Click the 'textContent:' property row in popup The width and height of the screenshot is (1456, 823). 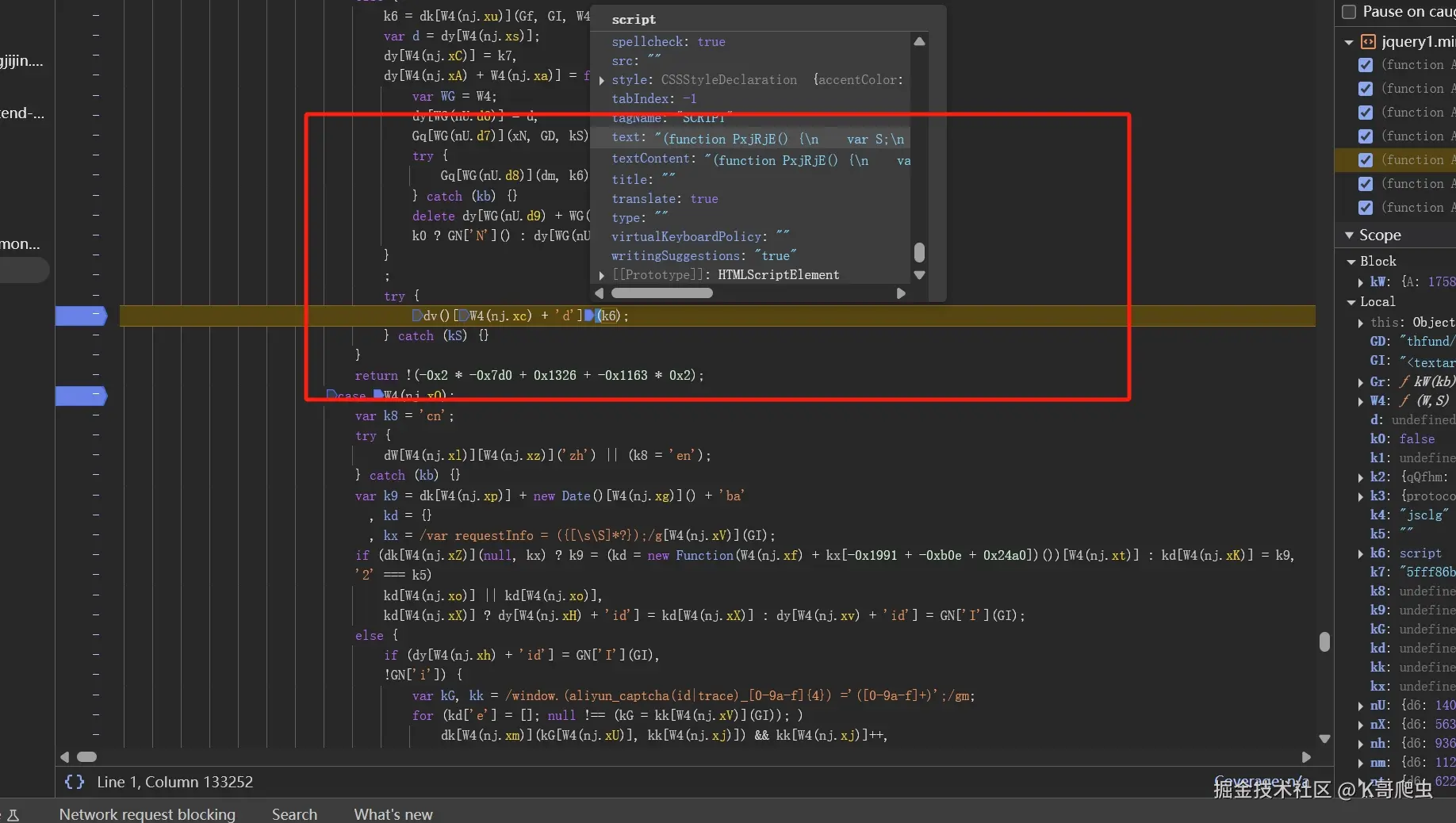tap(751, 159)
